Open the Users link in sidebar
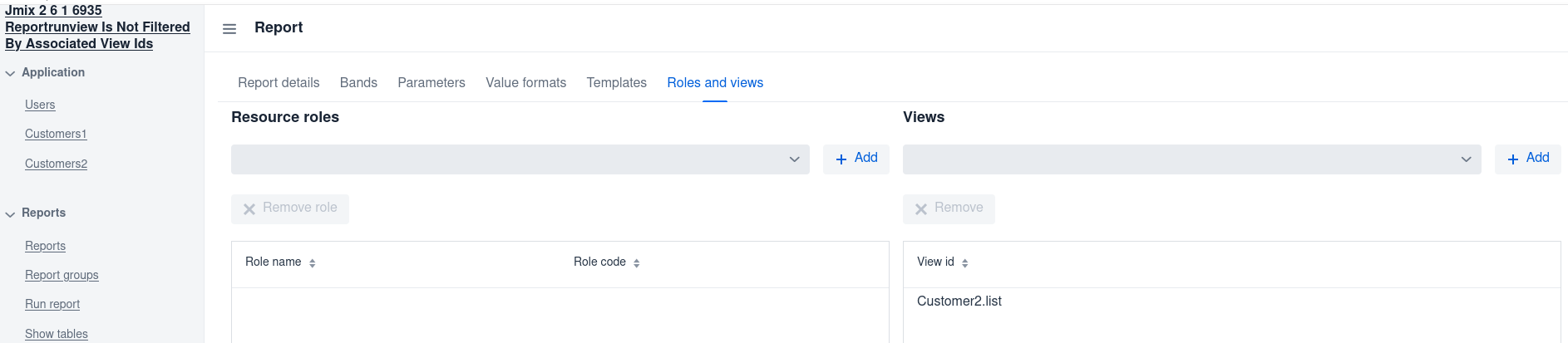 pyautogui.click(x=40, y=105)
